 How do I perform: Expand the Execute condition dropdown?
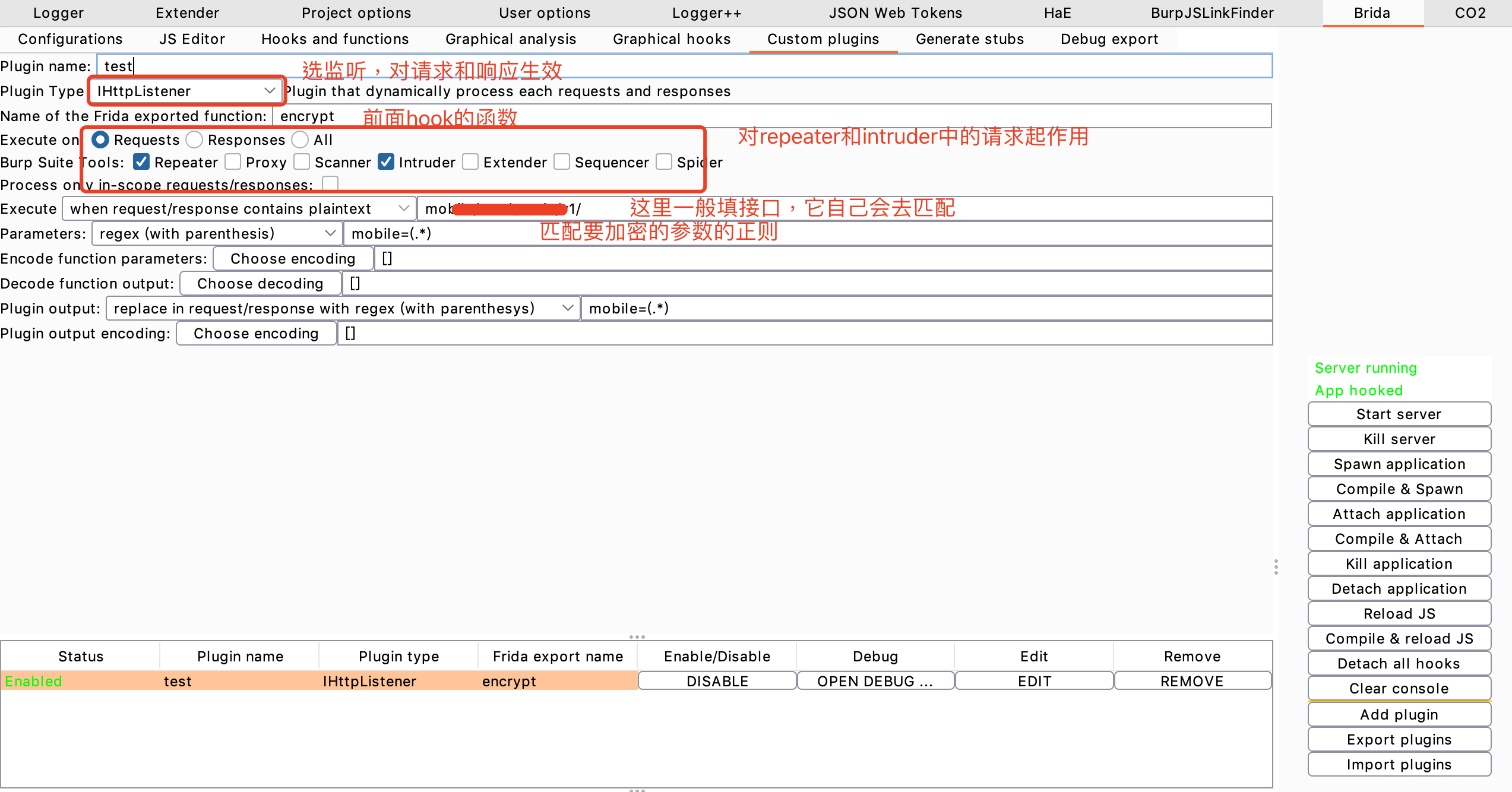click(239, 208)
